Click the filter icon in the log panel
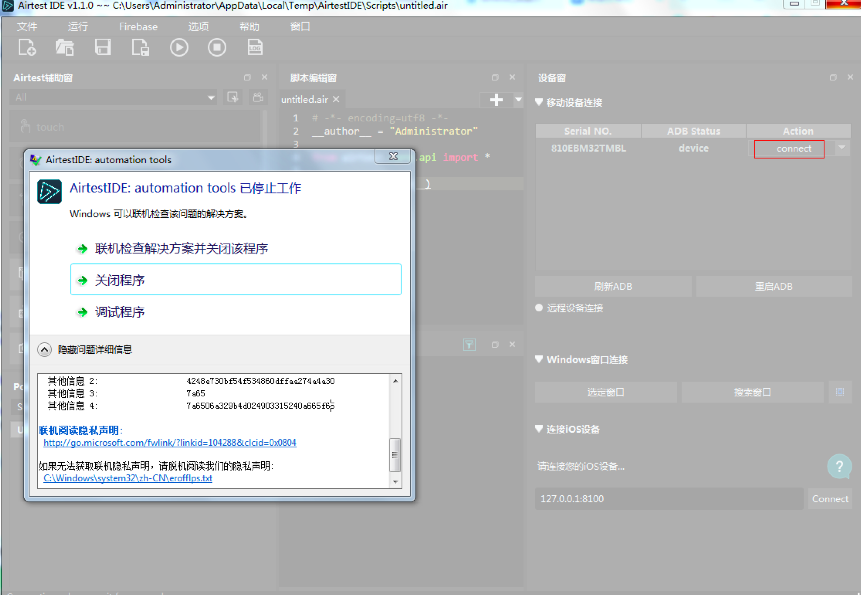The image size is (861, 595). coord(469,345)
